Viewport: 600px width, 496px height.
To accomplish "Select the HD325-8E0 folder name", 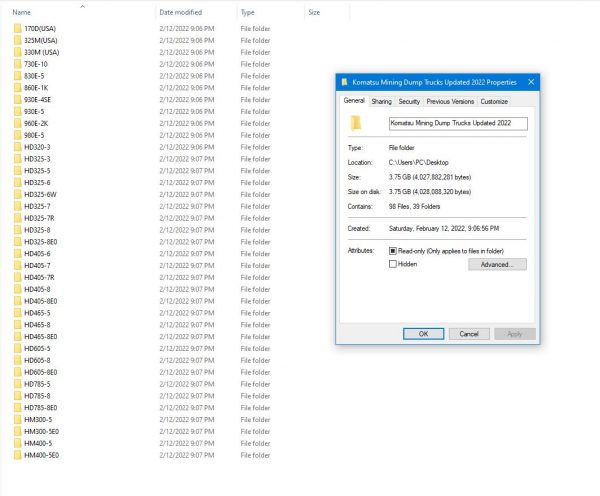I will click(41, 242).
